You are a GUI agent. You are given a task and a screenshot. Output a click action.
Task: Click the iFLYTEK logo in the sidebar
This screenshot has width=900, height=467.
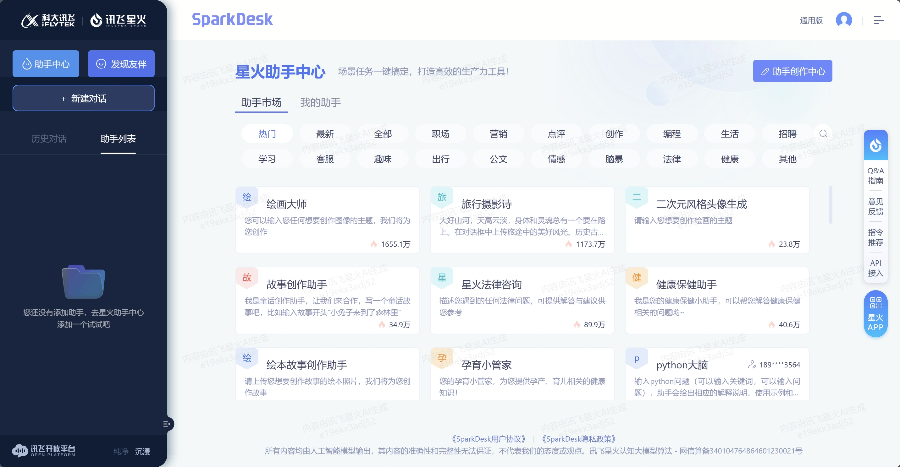coord(48,21)
